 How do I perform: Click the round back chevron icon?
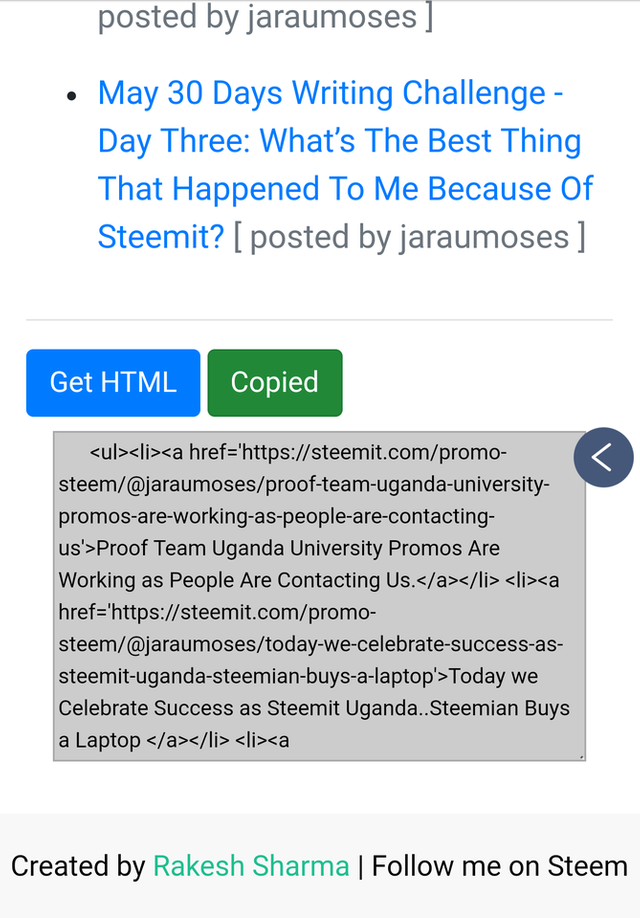click(x=603, y=458)
